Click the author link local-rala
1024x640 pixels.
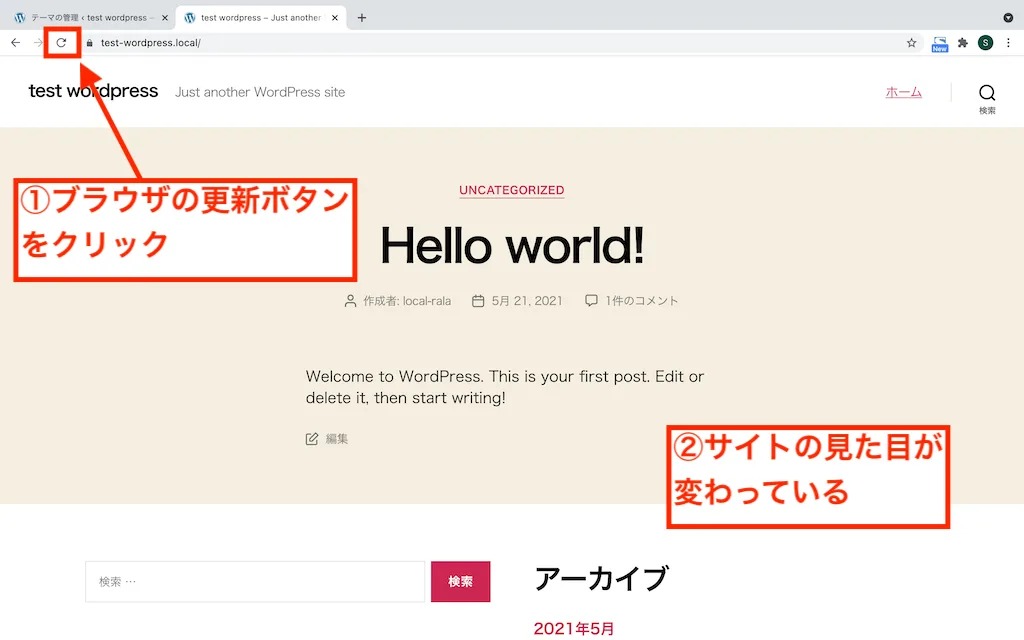(x=427, y=300)
